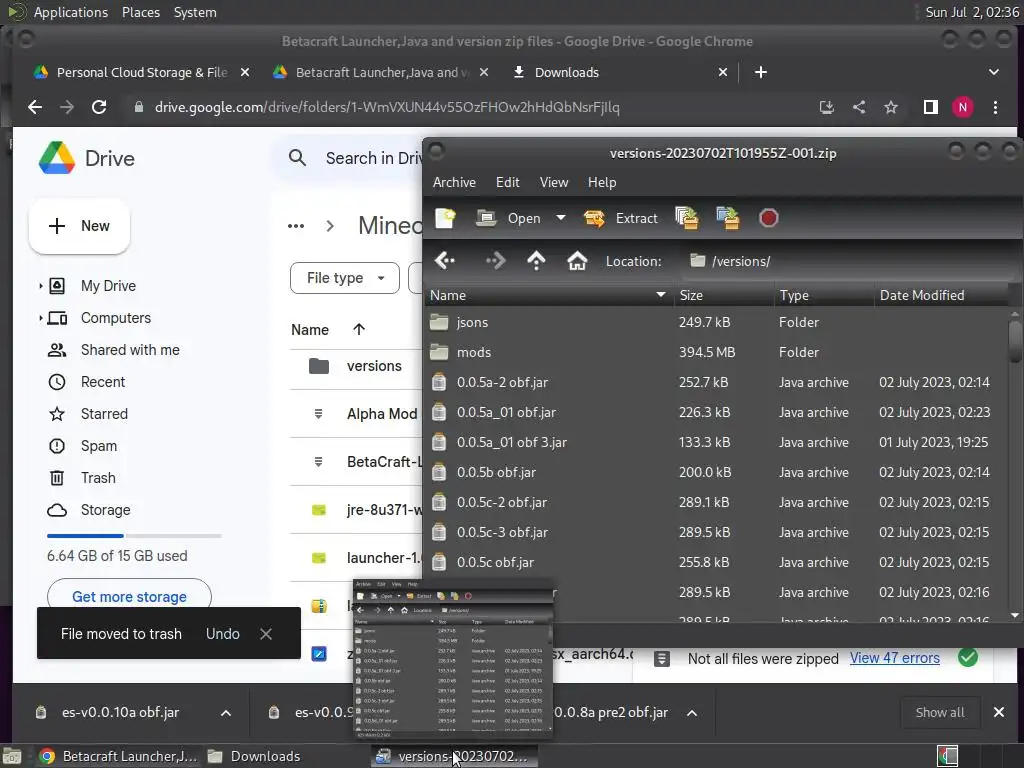Go to the archive home location
This screenshot has width=1024, height=768.
577,261
